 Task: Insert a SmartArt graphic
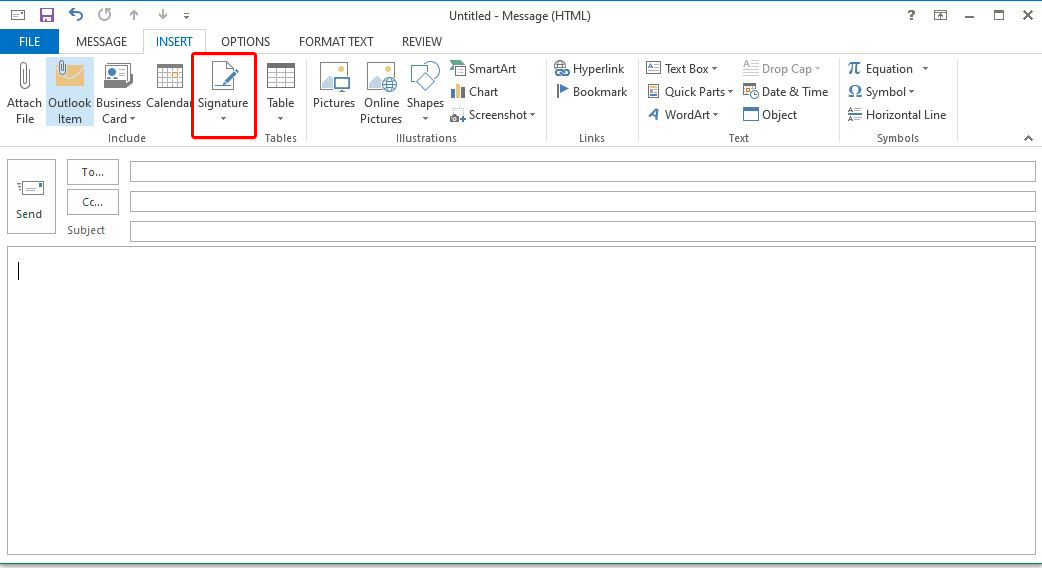click(x=484, y=68)
